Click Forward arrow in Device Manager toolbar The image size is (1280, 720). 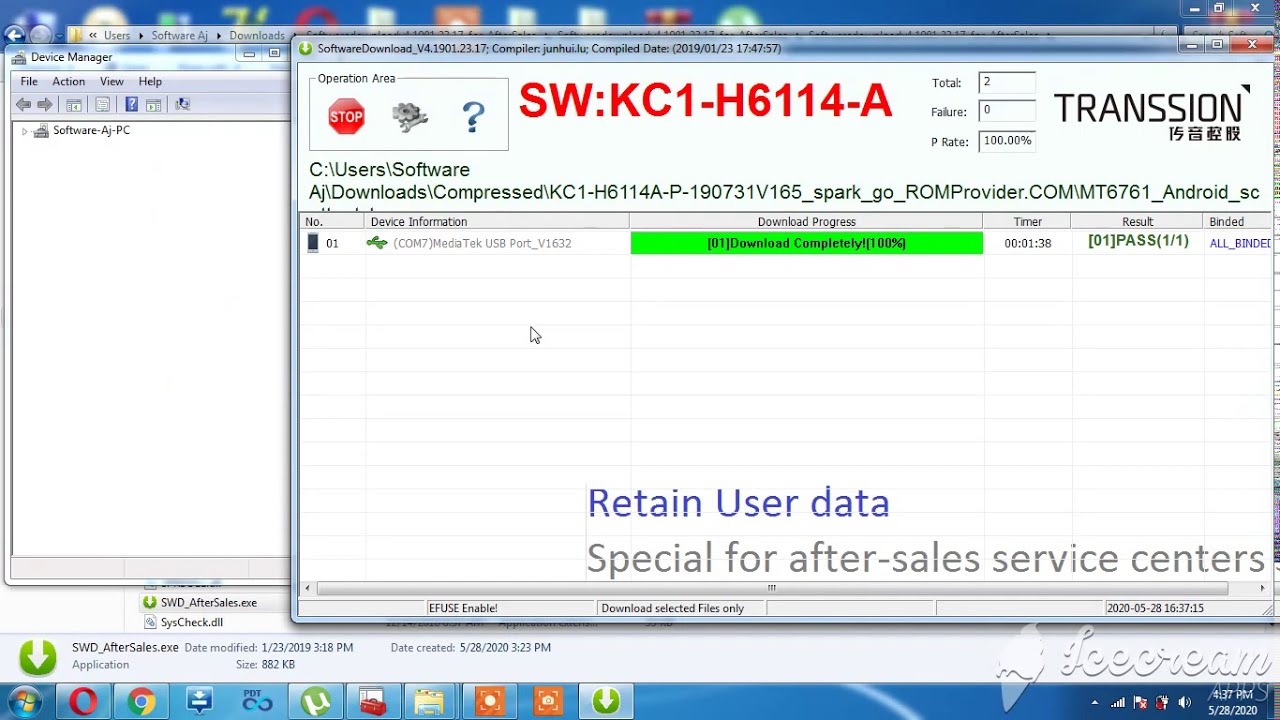[45, 104]
